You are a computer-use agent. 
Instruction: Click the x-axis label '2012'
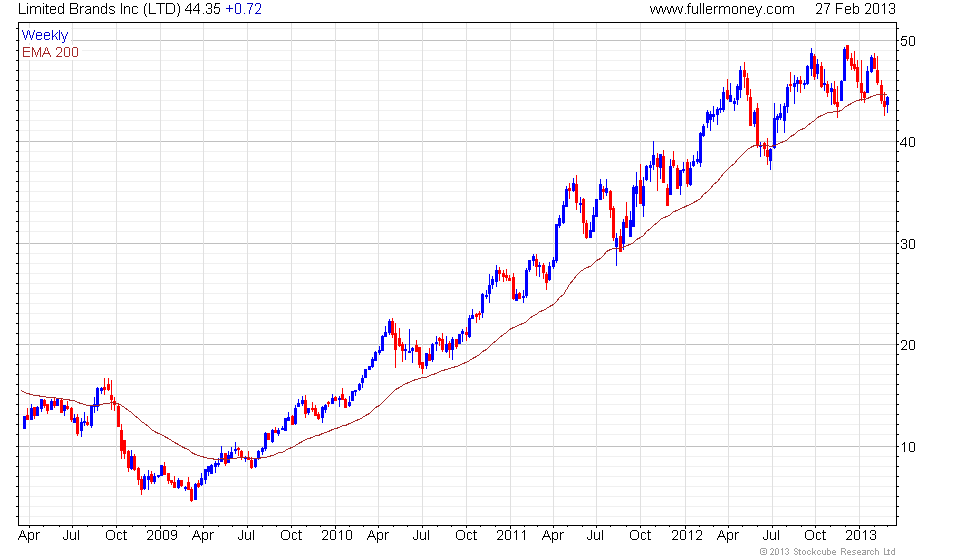click(687, 536)
